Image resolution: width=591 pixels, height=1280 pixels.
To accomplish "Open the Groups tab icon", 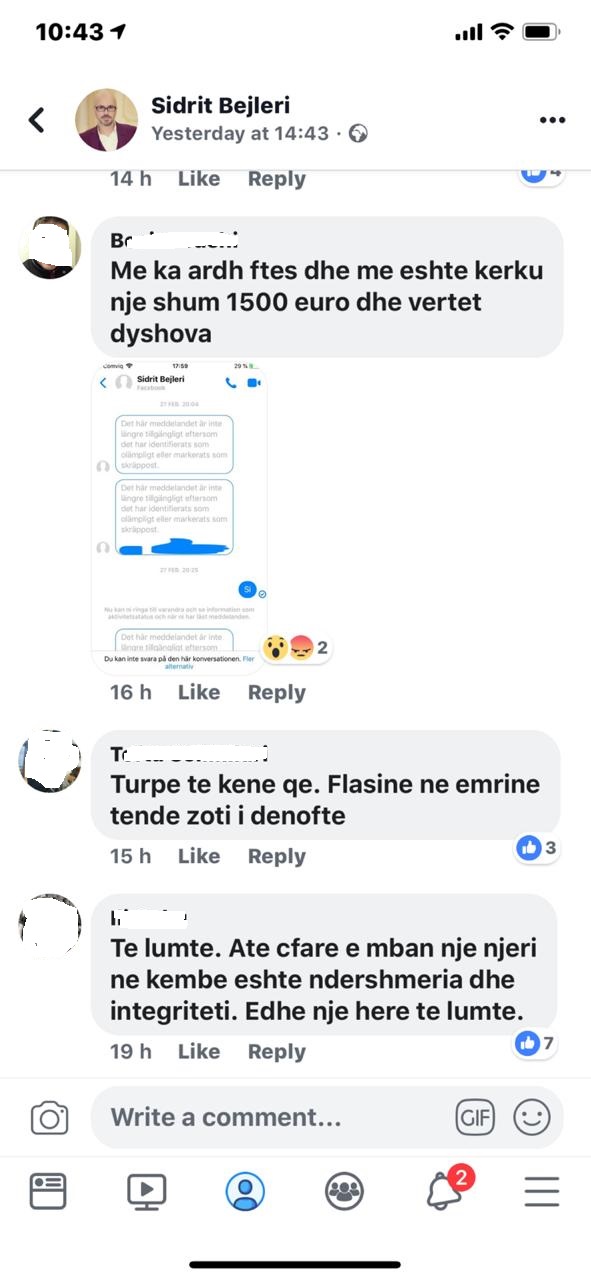I will coord(344,1191).
